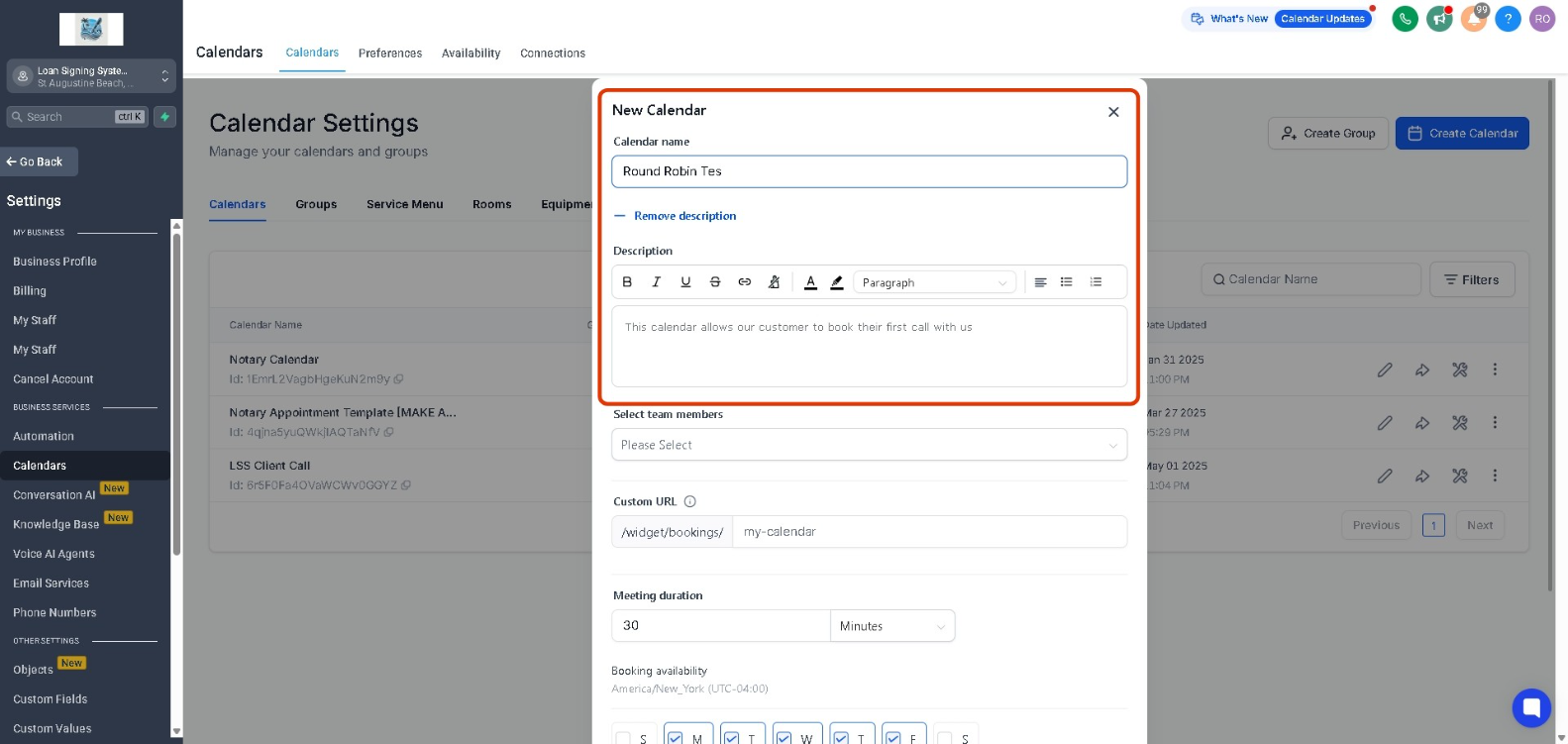Viewport: 1568px width, 744px height.
Task: Toggle Monday availability checkbox
Action: (676, 739)
